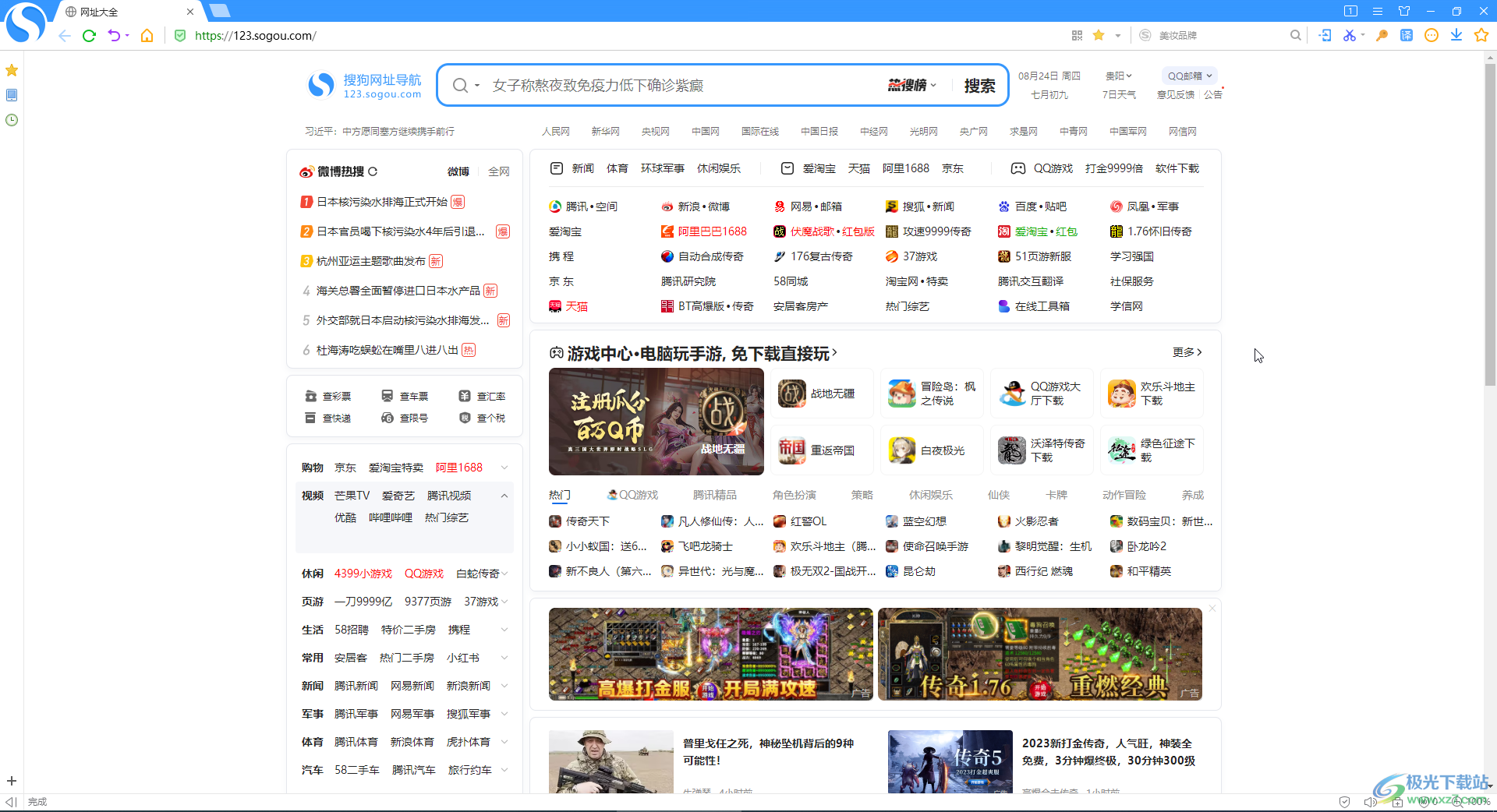Image resolution: width=1497 pixels, height=812 pixels.
Task: Open the 查彩票 lottery lookup
Action: click(x=328, y=396)
